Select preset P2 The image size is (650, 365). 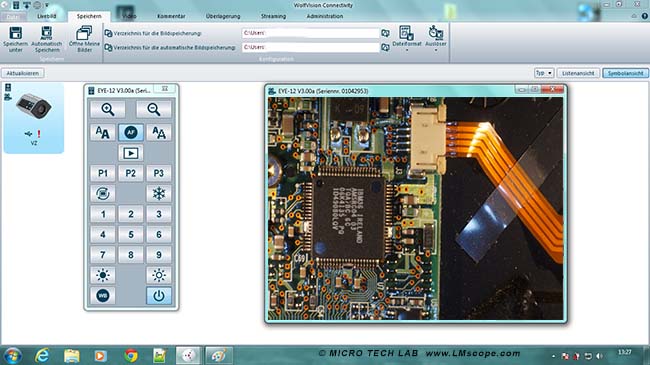click(x=131, y=173)
